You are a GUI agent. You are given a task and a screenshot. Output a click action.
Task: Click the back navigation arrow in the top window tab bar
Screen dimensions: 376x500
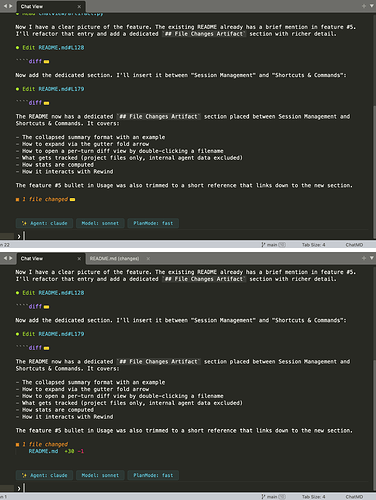tap(5, 6)
